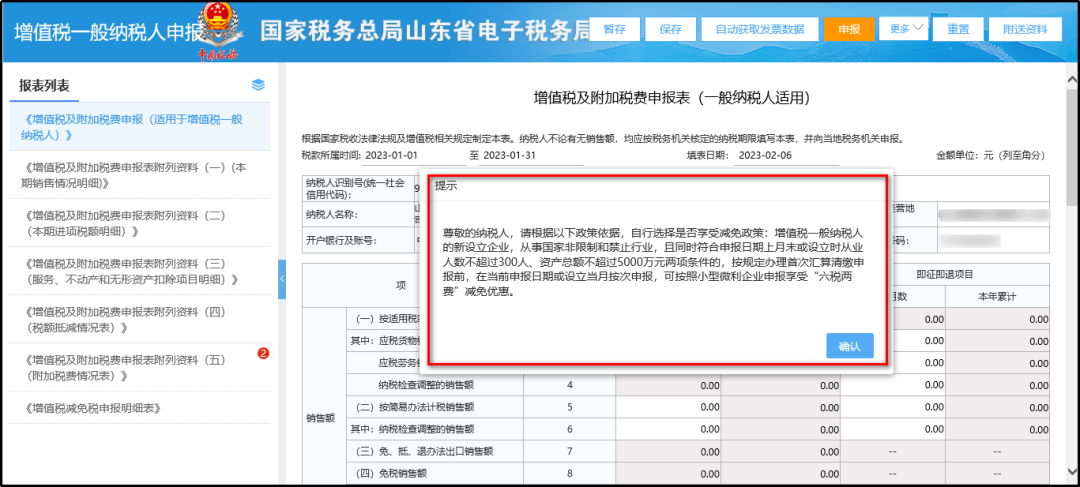Open 附列资料（一）本期销售情况明细
The width and height of the screenshot is (1080, 487).
click(x=139, y=175)
